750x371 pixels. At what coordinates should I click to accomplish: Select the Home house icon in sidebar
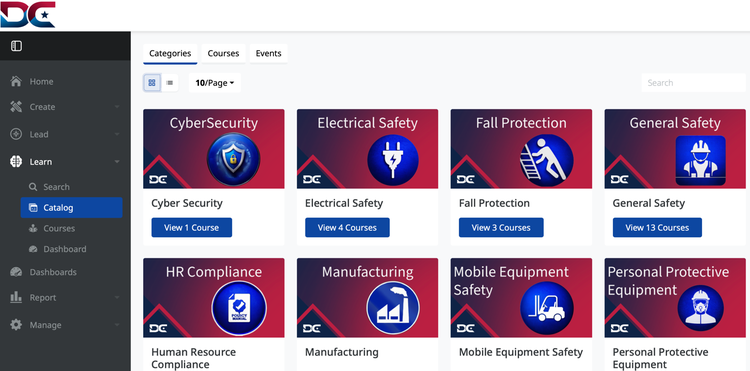coord(16,81)
